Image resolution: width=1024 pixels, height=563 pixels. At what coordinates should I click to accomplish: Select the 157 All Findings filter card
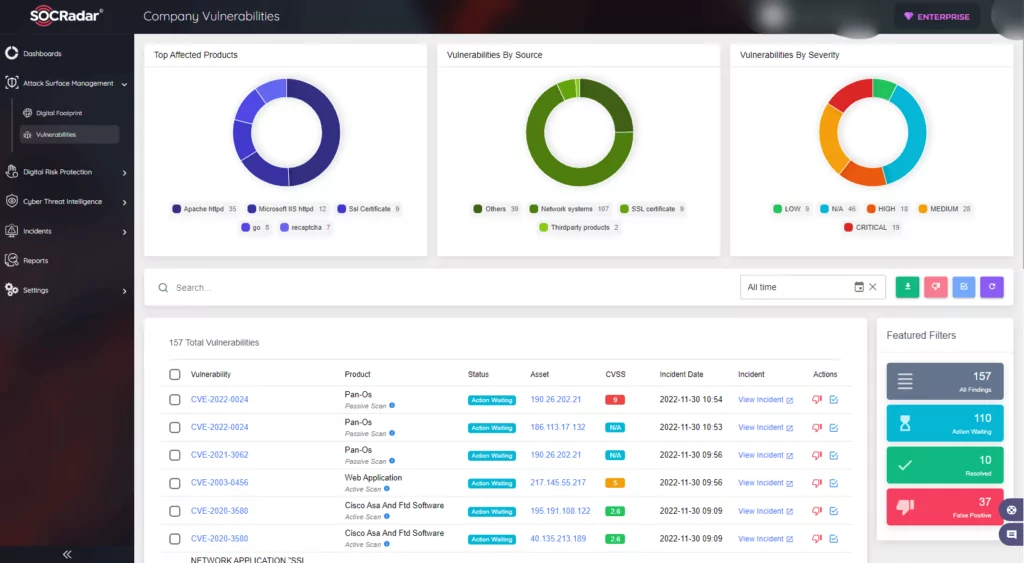(945, 381)
